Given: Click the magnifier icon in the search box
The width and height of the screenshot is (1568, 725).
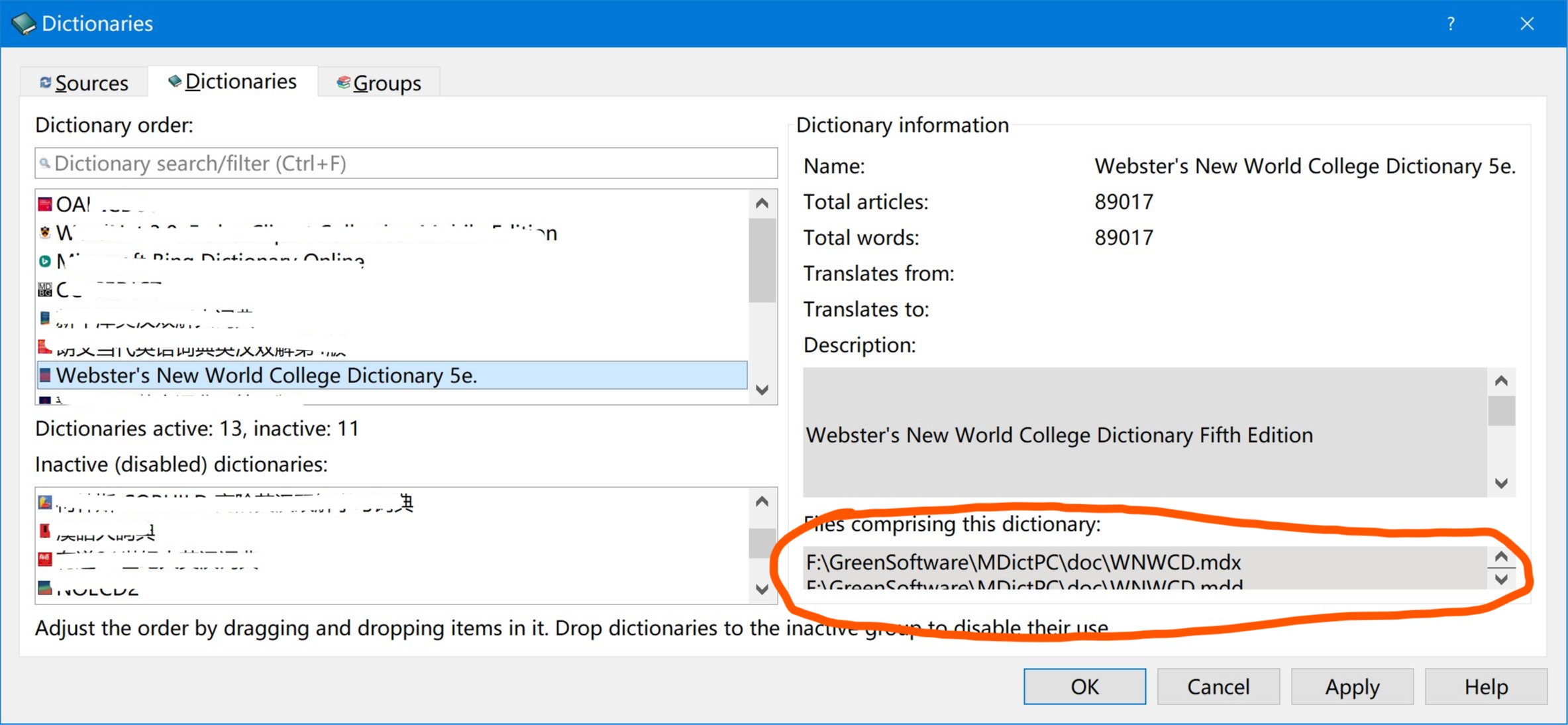Looking at the screenshot, I should click(x=45, y=163).
